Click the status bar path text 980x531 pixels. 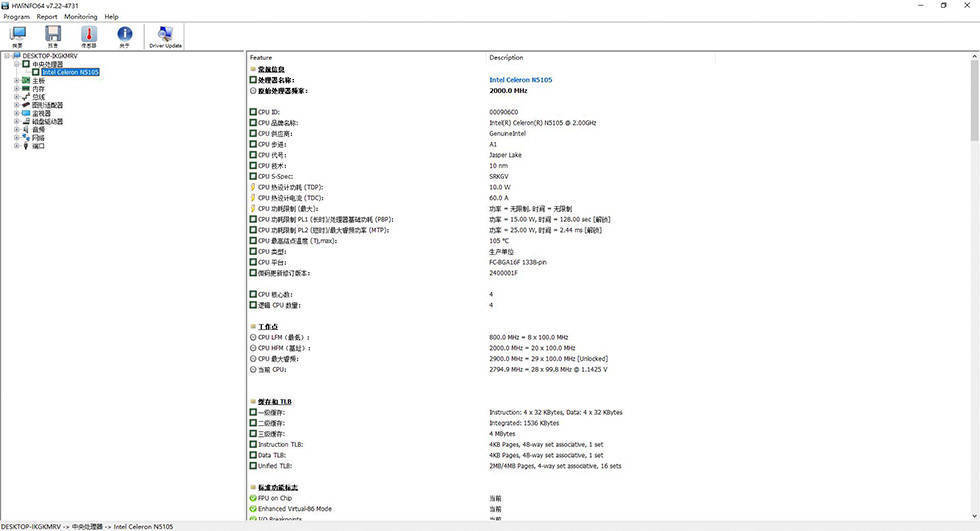[x=88, y=527]
